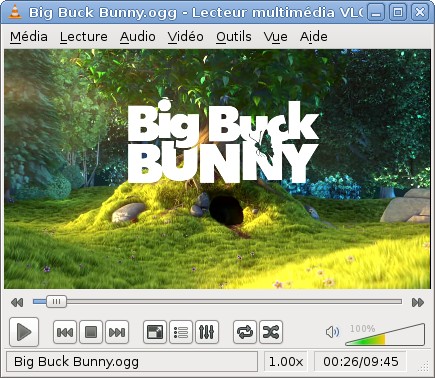This screenshot has height=378, width=435.
Task: Open the Vidéo menu
Action: click(186, 36)
